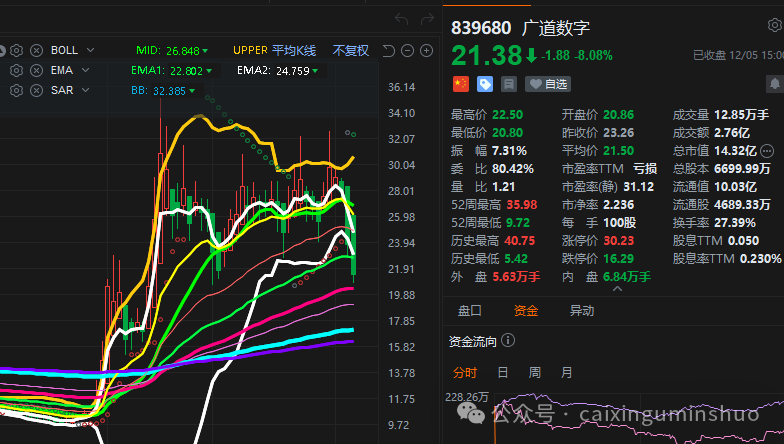Expand the SAR indicator dropdown
The height and width of the screenshot is (444, 784).
(86, 90)
